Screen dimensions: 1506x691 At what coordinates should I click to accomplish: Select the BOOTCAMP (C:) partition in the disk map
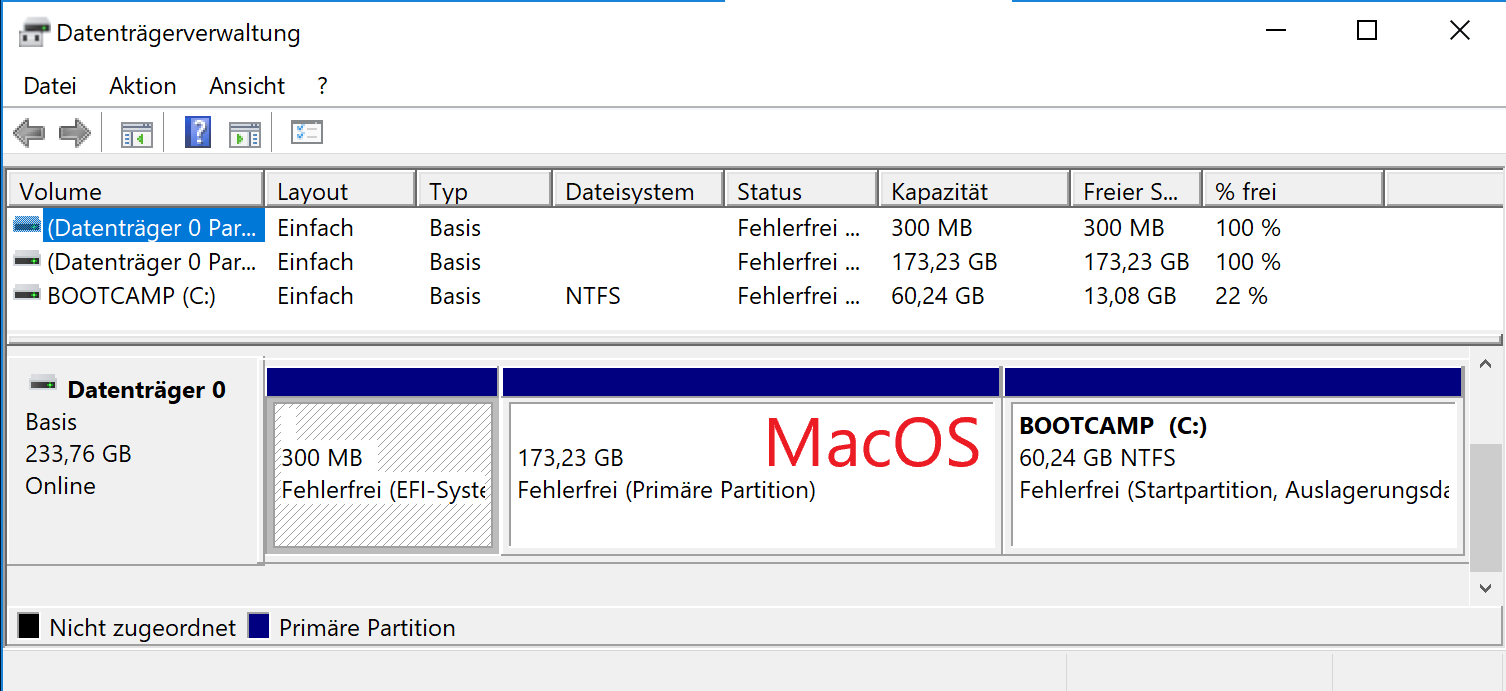1233,475
